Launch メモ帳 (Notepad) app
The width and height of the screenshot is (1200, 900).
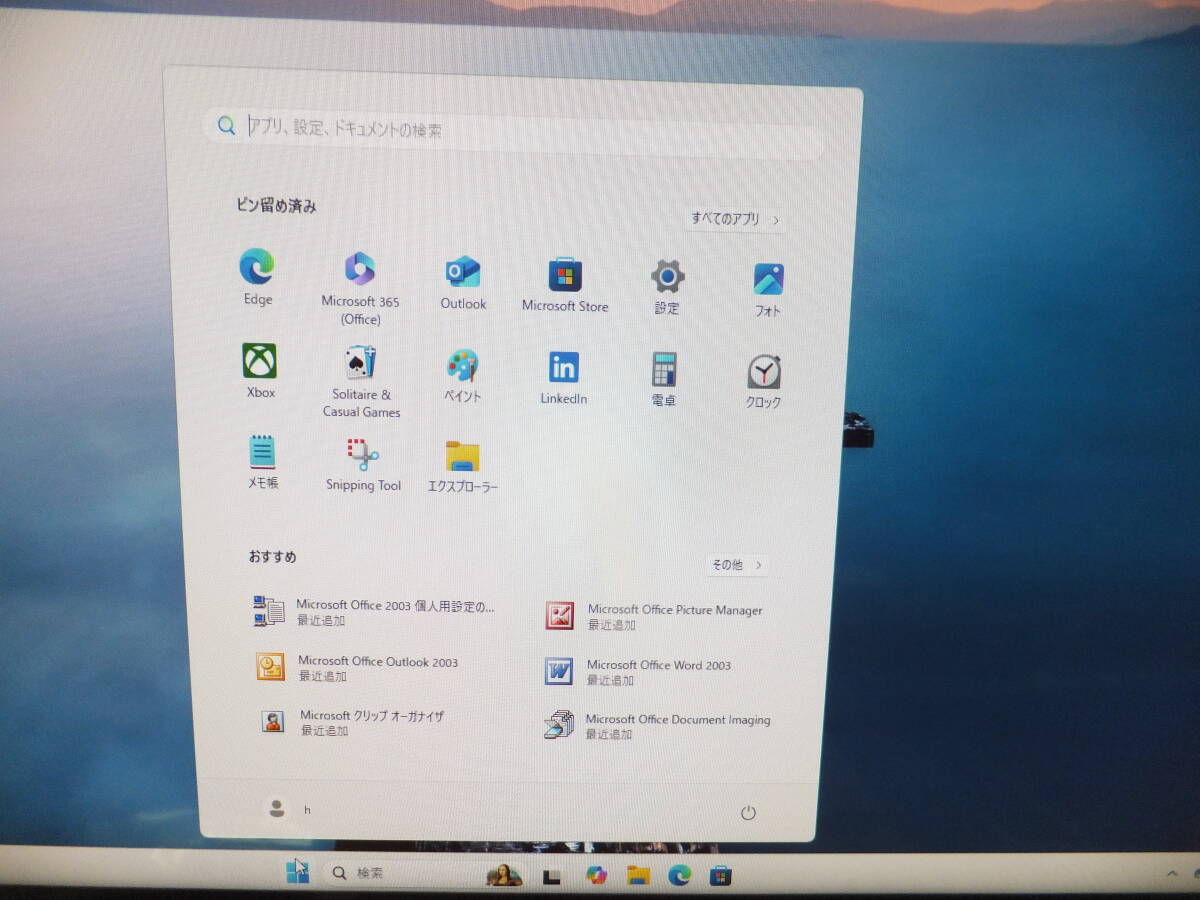(x=263, y=461)
